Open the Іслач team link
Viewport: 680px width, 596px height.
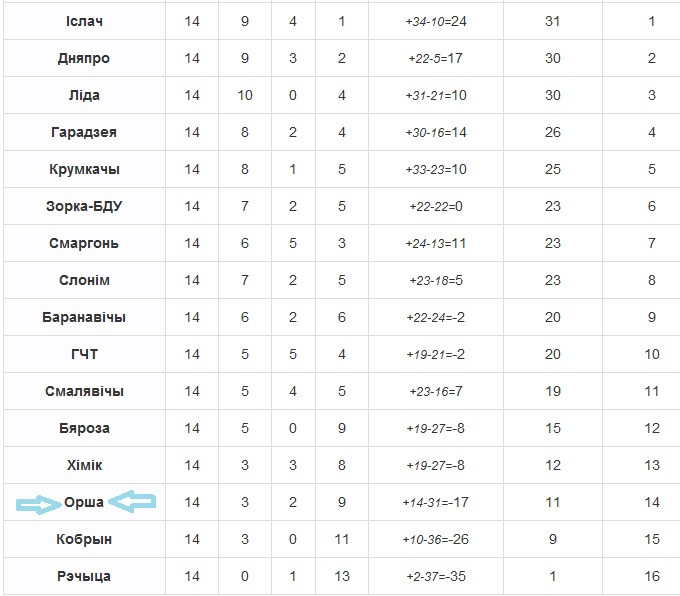84,21
